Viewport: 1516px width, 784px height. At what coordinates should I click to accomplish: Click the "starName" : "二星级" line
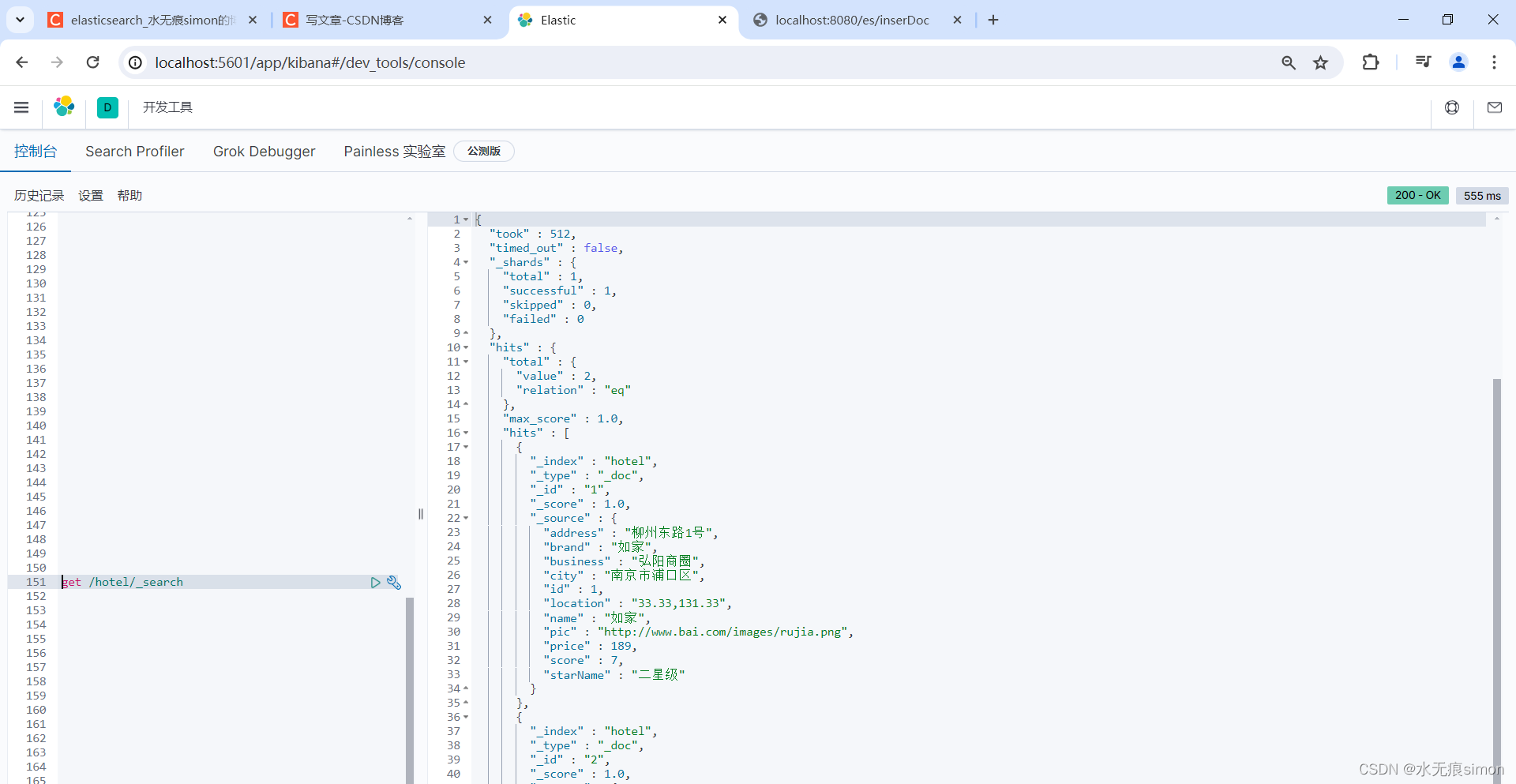tap(614, 674)
